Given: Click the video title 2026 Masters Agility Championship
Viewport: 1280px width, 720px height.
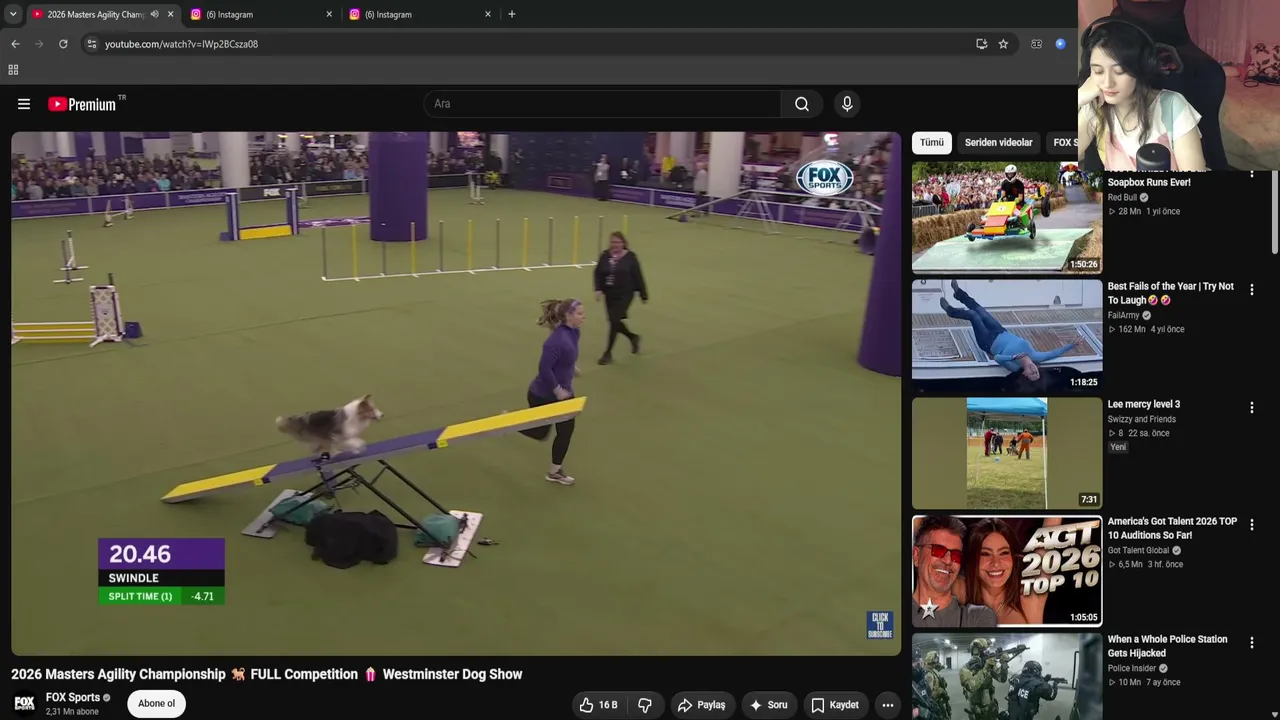Looking at the screenshot, I should (x=267, y=674).
